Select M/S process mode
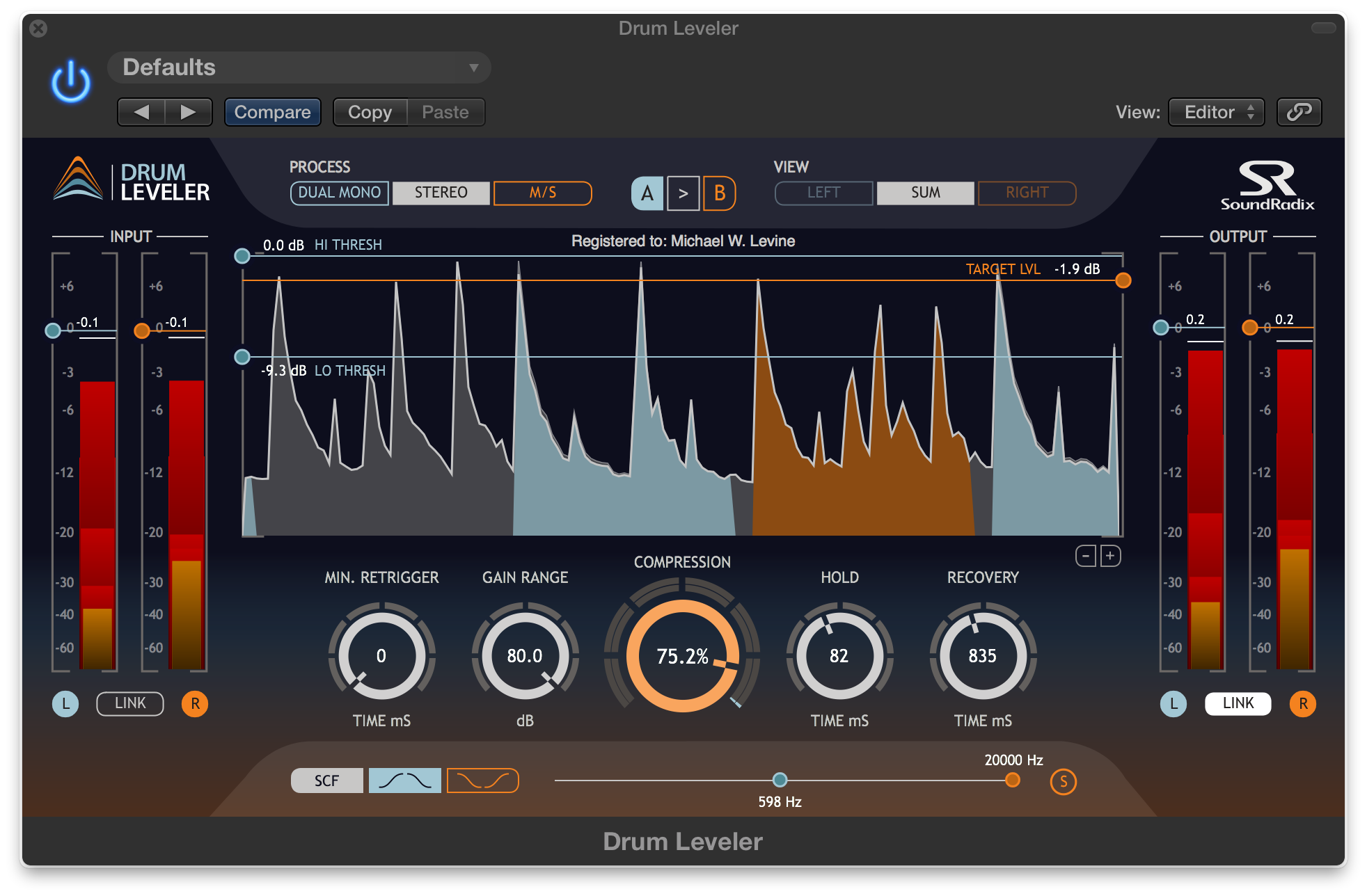This screenshot has width=1367, height=896. [542, 193]
